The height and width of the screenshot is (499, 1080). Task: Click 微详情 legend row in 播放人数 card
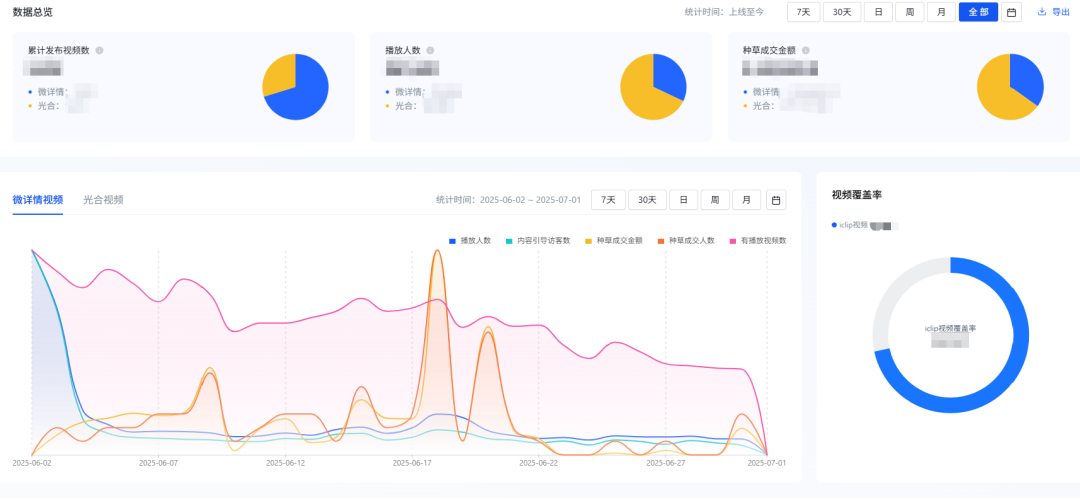pyautogui.click(x=423, y=92)
